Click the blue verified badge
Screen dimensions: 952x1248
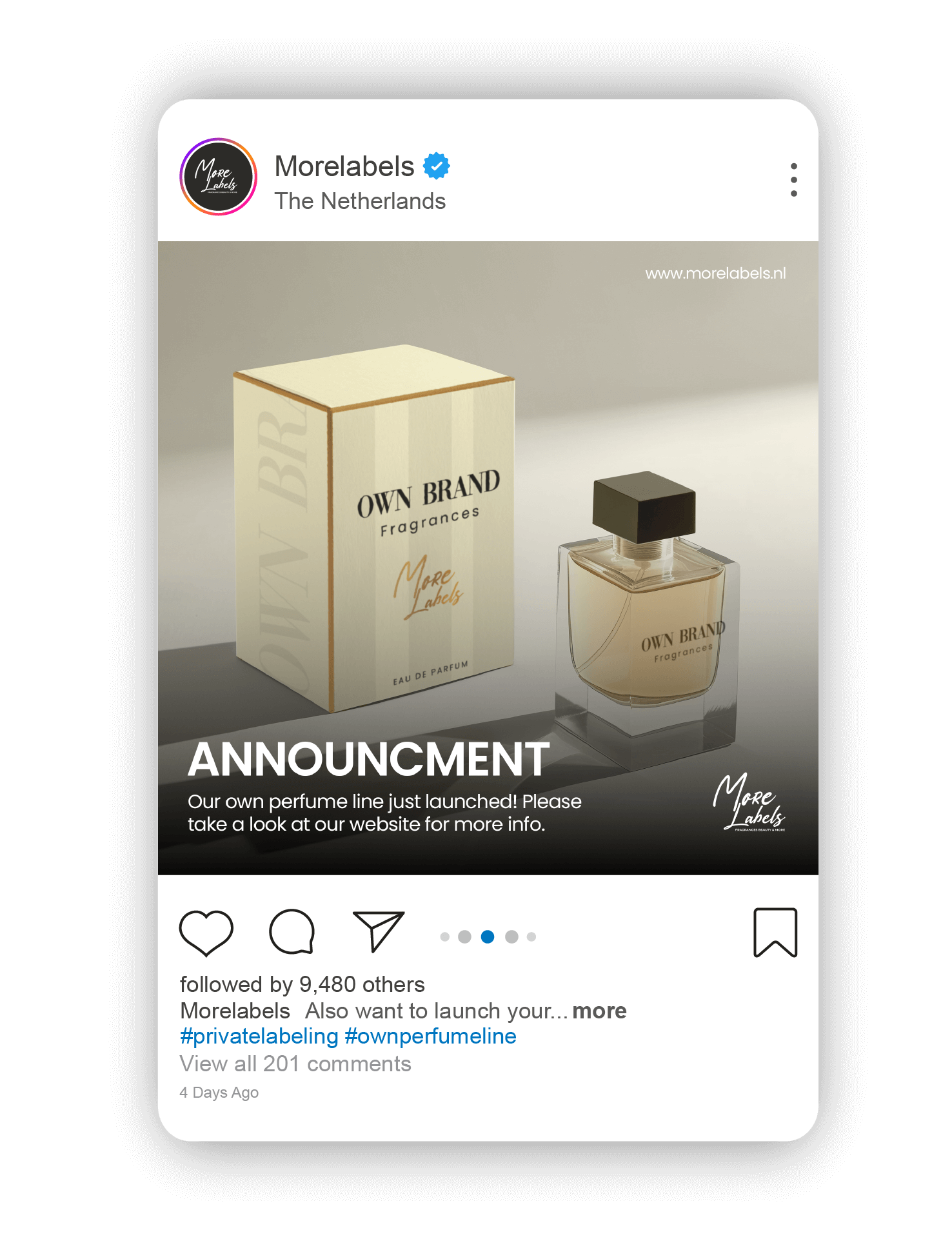[437, 166]
